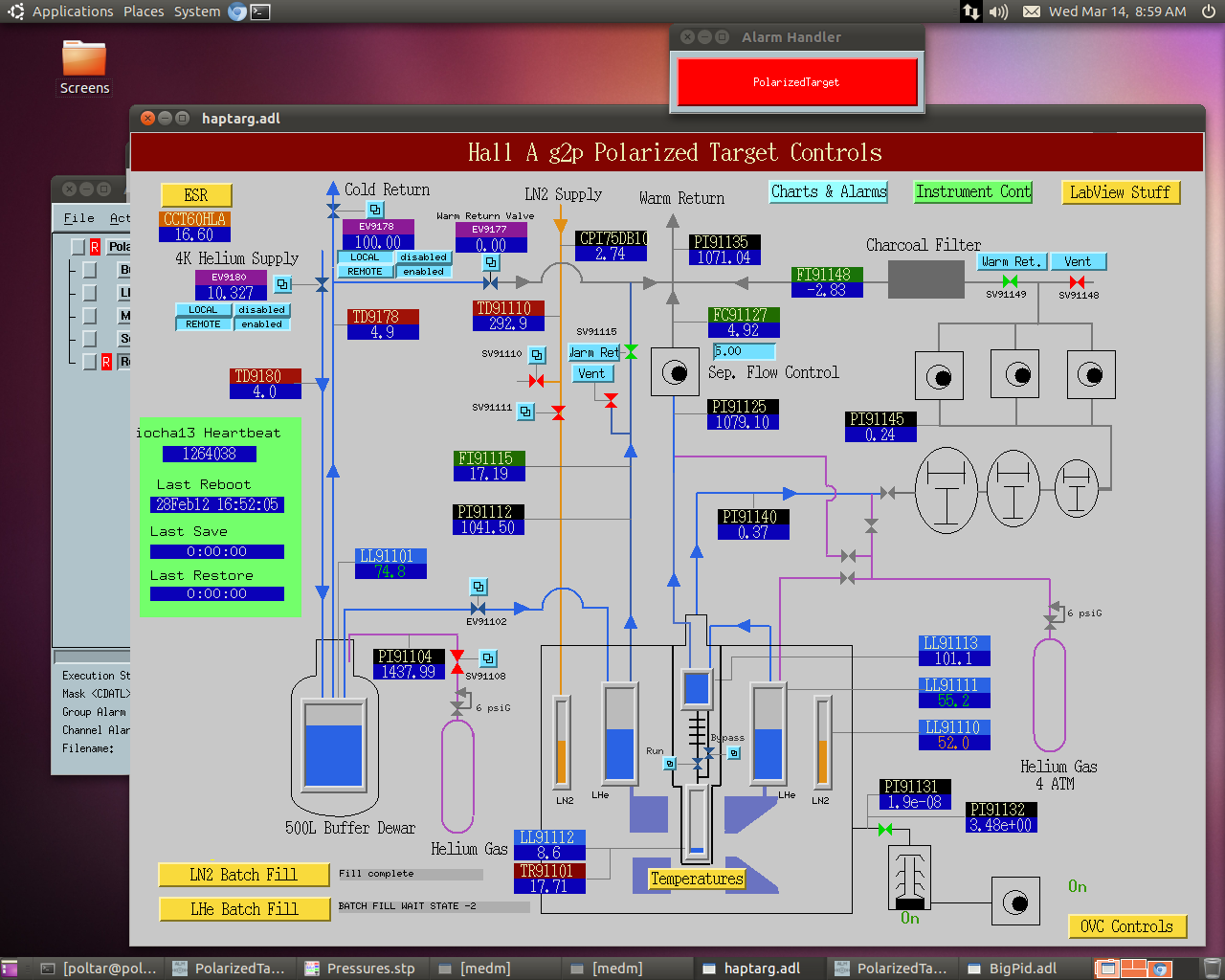Open the EV9178 related display icon
Viewport: 1225px width, 980px height.
click(375, 210)
